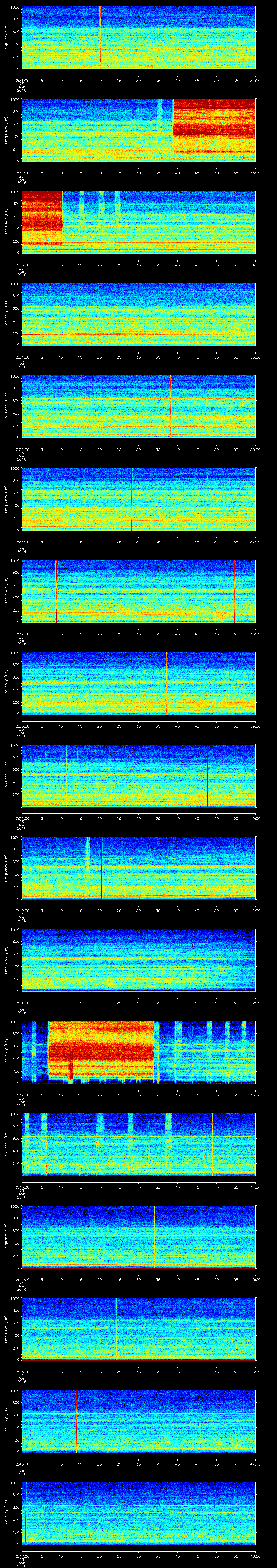Click the 41:00 end time label

(255, 910)
